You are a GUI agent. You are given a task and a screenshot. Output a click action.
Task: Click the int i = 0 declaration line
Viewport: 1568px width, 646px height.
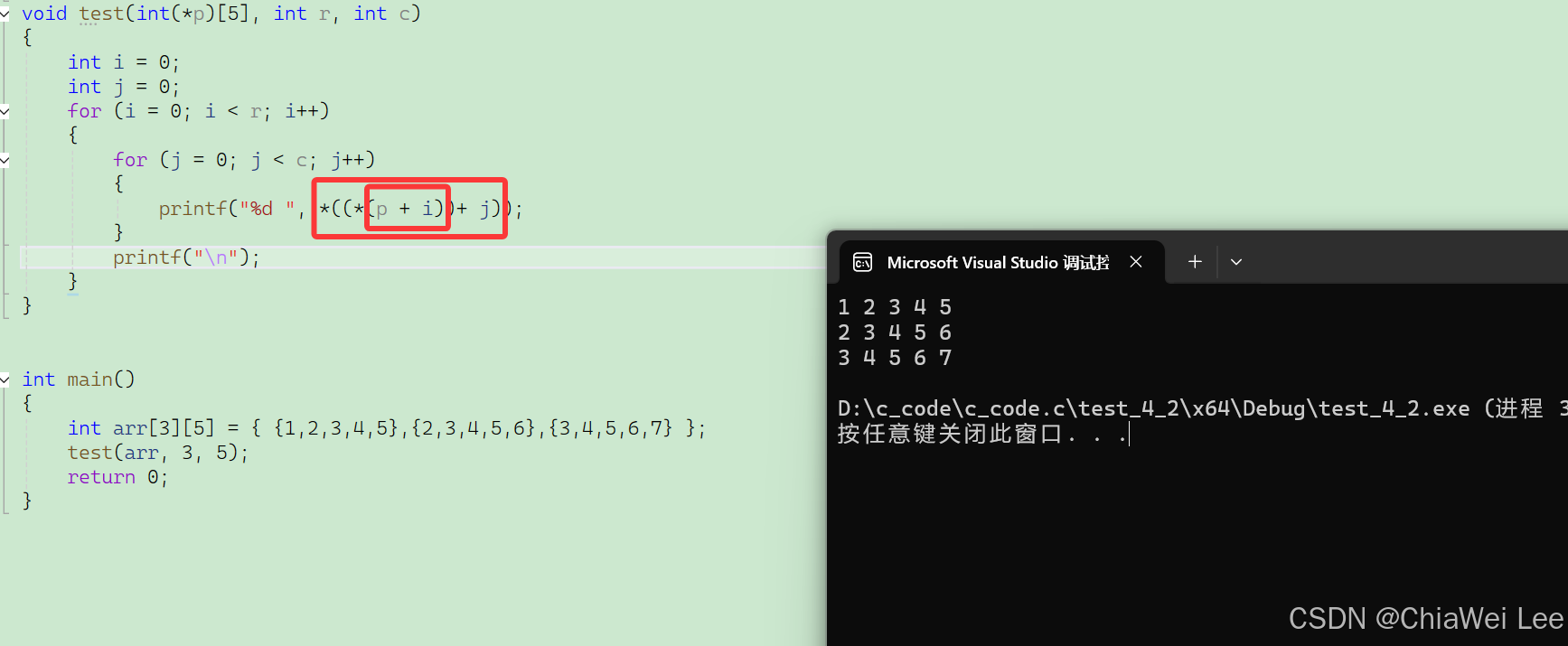pos(124,62)
